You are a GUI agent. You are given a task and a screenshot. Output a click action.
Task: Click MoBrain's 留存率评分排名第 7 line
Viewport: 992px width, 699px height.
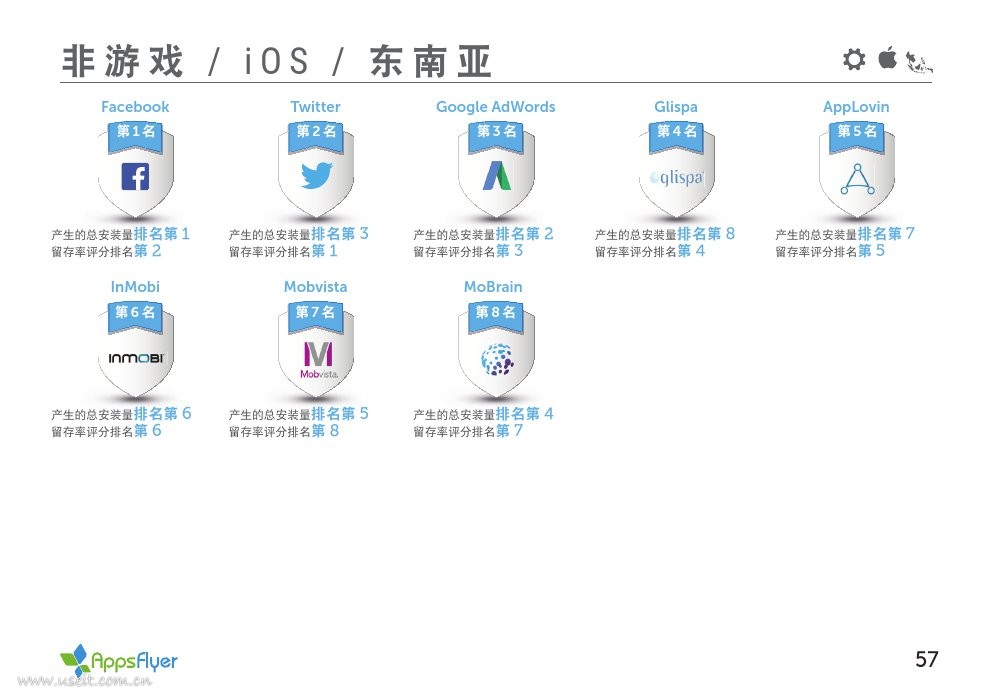pyautogui.click(x=468, y=431)
